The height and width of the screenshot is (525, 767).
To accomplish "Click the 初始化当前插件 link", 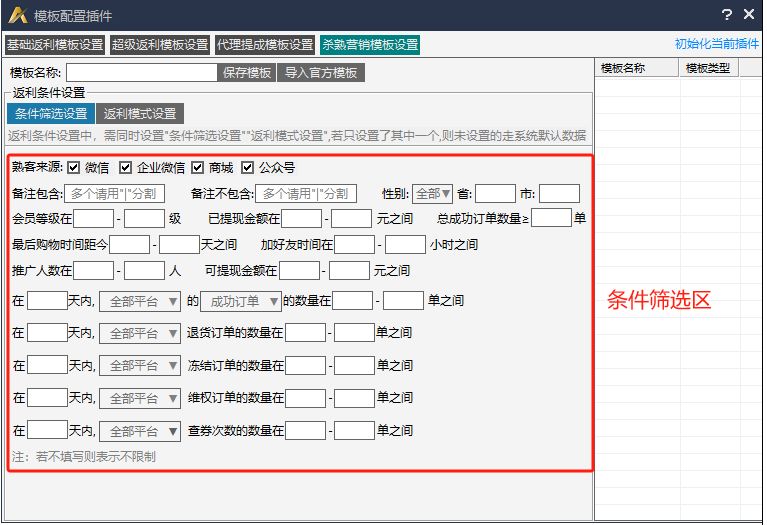I will [x=717, y=44].
